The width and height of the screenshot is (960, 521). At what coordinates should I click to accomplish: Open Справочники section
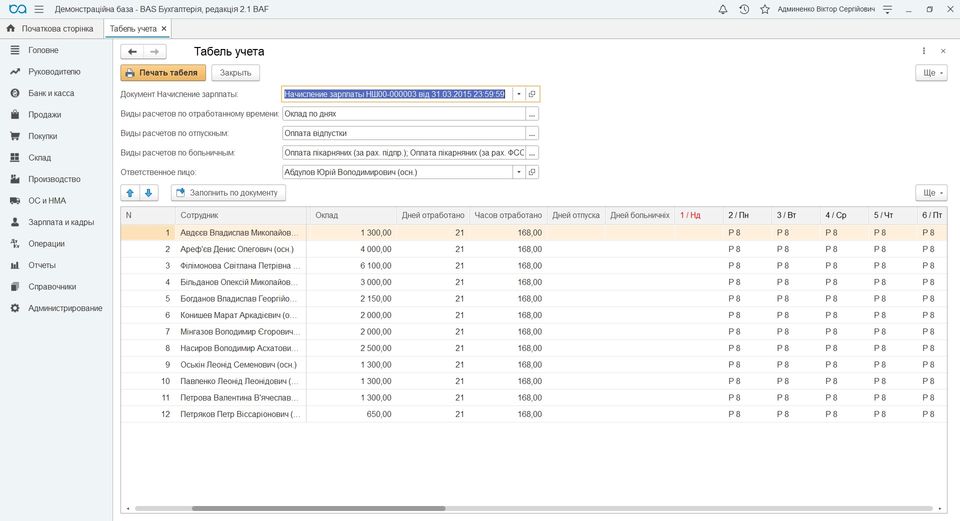click(52, 287)
